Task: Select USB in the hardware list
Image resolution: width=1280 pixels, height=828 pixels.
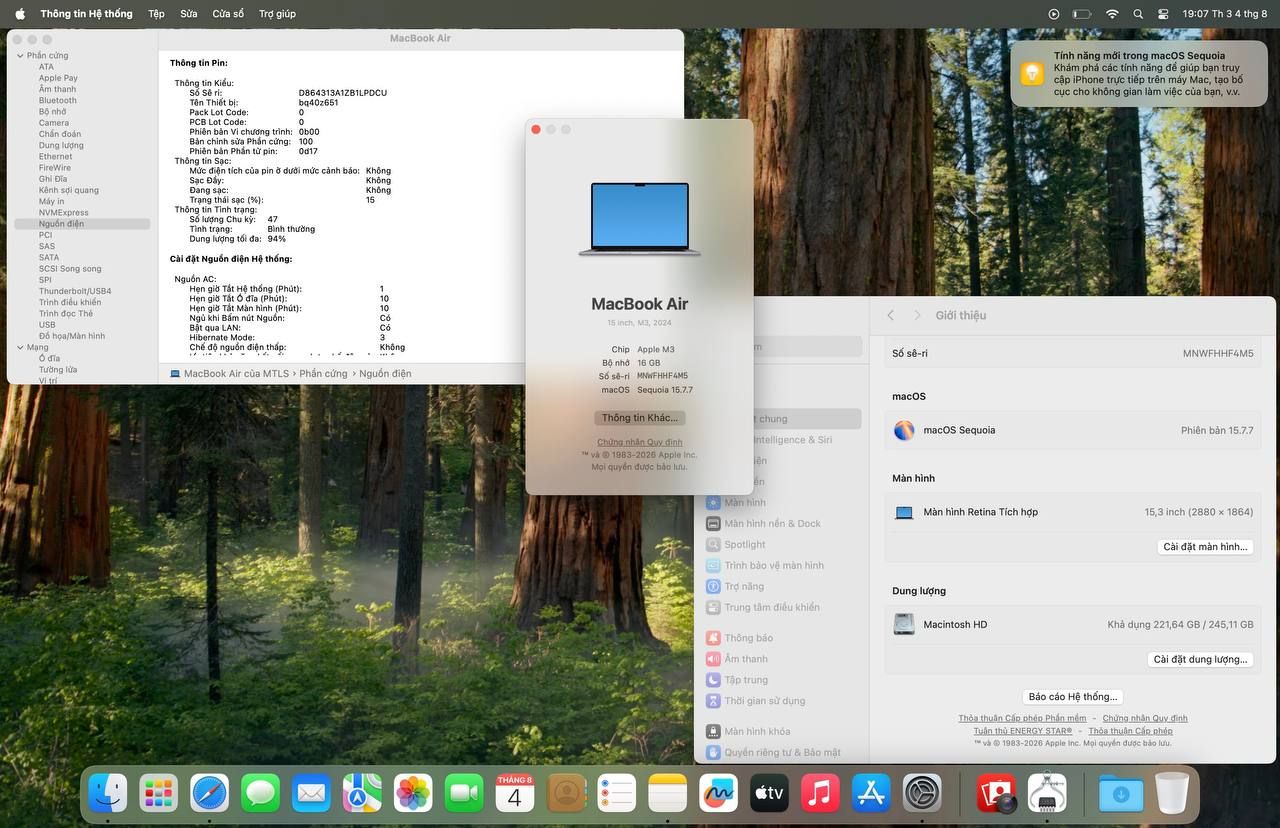Action: (x=47, y=325)
